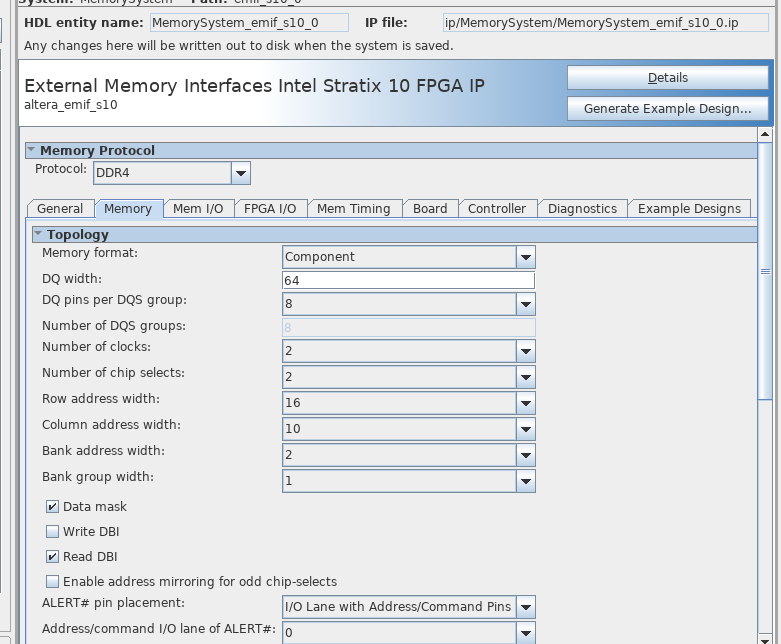Enable the Write DBI checkbox

52,531
